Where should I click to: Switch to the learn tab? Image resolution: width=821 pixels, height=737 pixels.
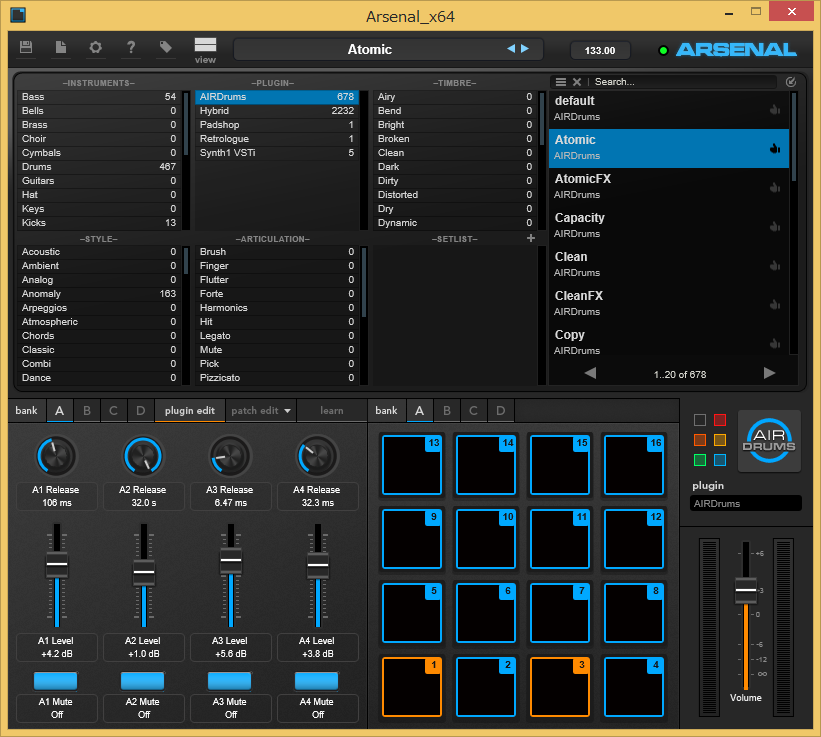tap(332, 411)
